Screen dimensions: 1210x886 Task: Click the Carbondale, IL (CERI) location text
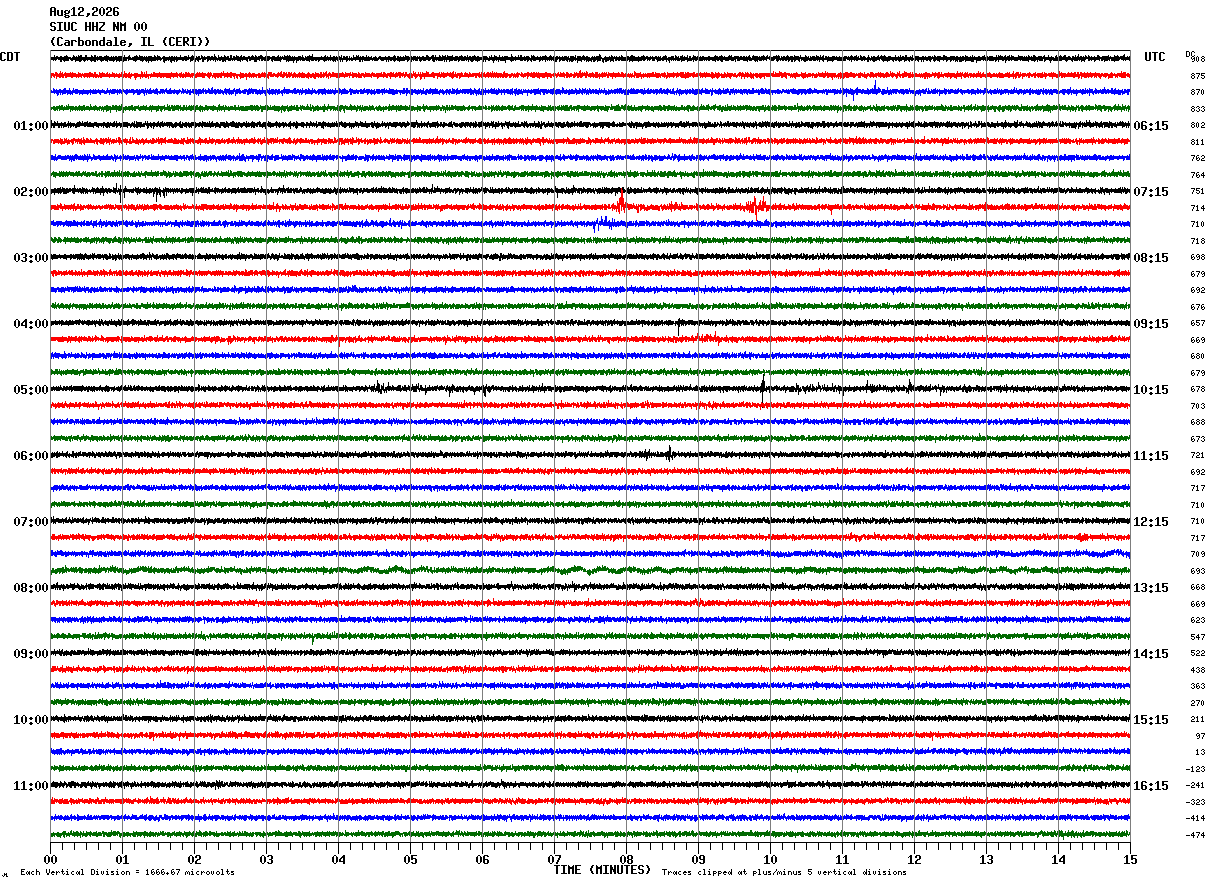click(130, 42)
